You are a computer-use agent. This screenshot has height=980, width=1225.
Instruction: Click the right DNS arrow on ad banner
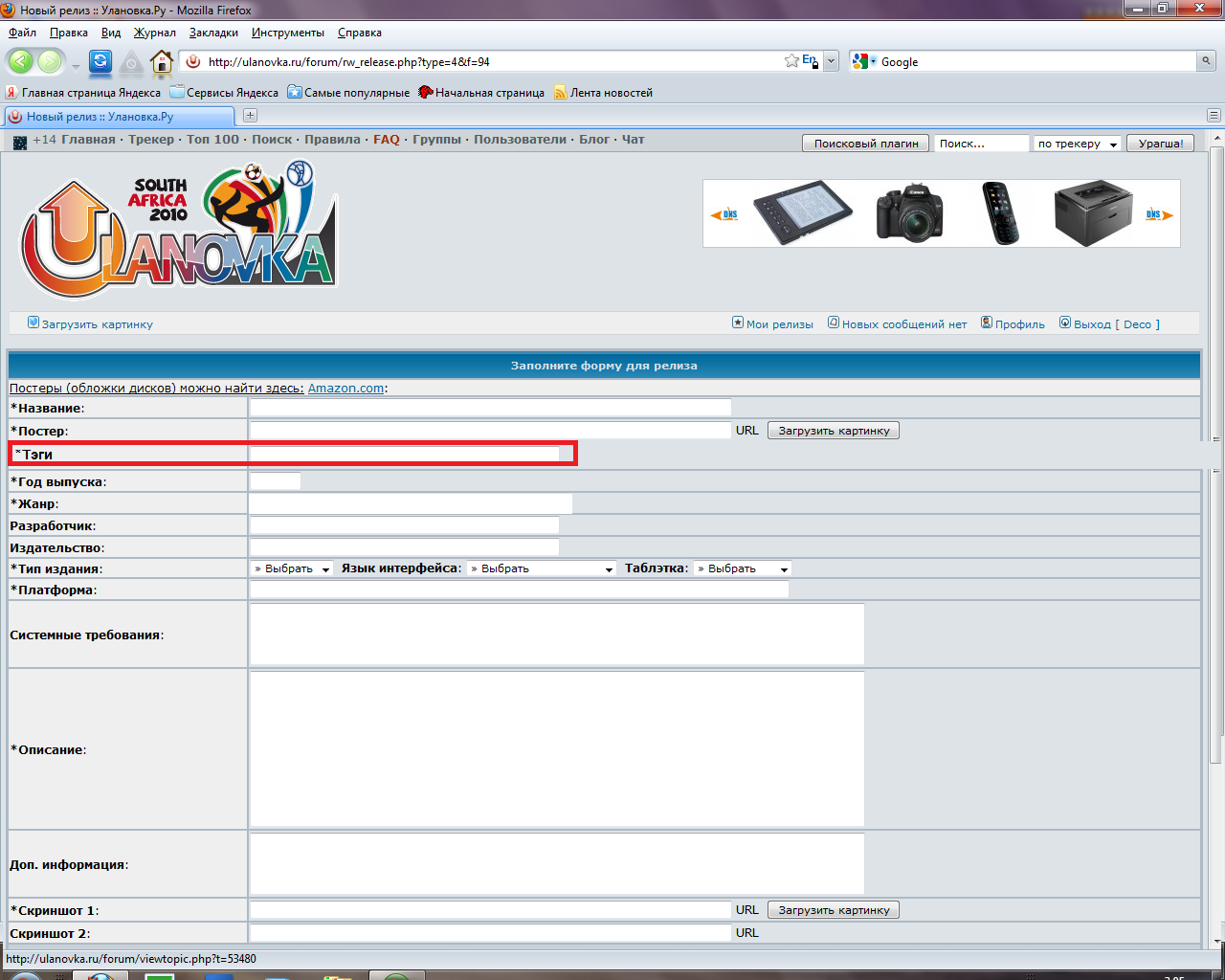pyautogui.click(x=1159, y=214)
